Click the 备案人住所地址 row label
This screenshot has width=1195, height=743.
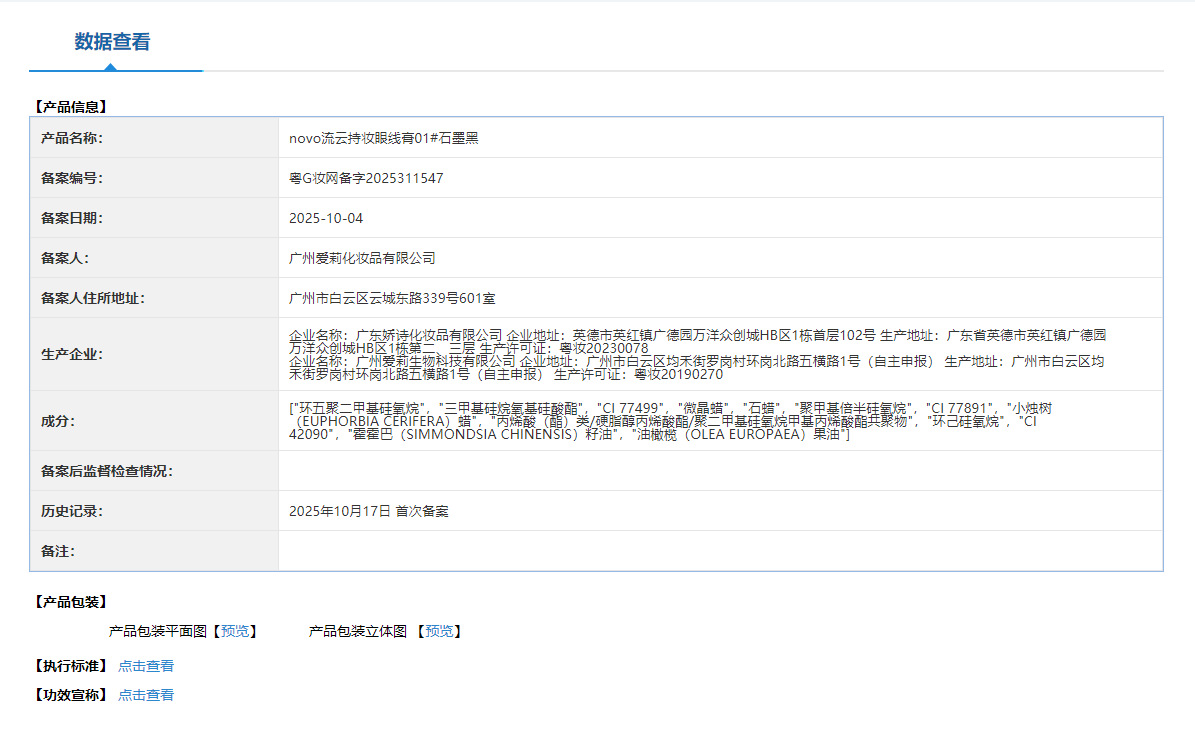click(x=93, y=299)
